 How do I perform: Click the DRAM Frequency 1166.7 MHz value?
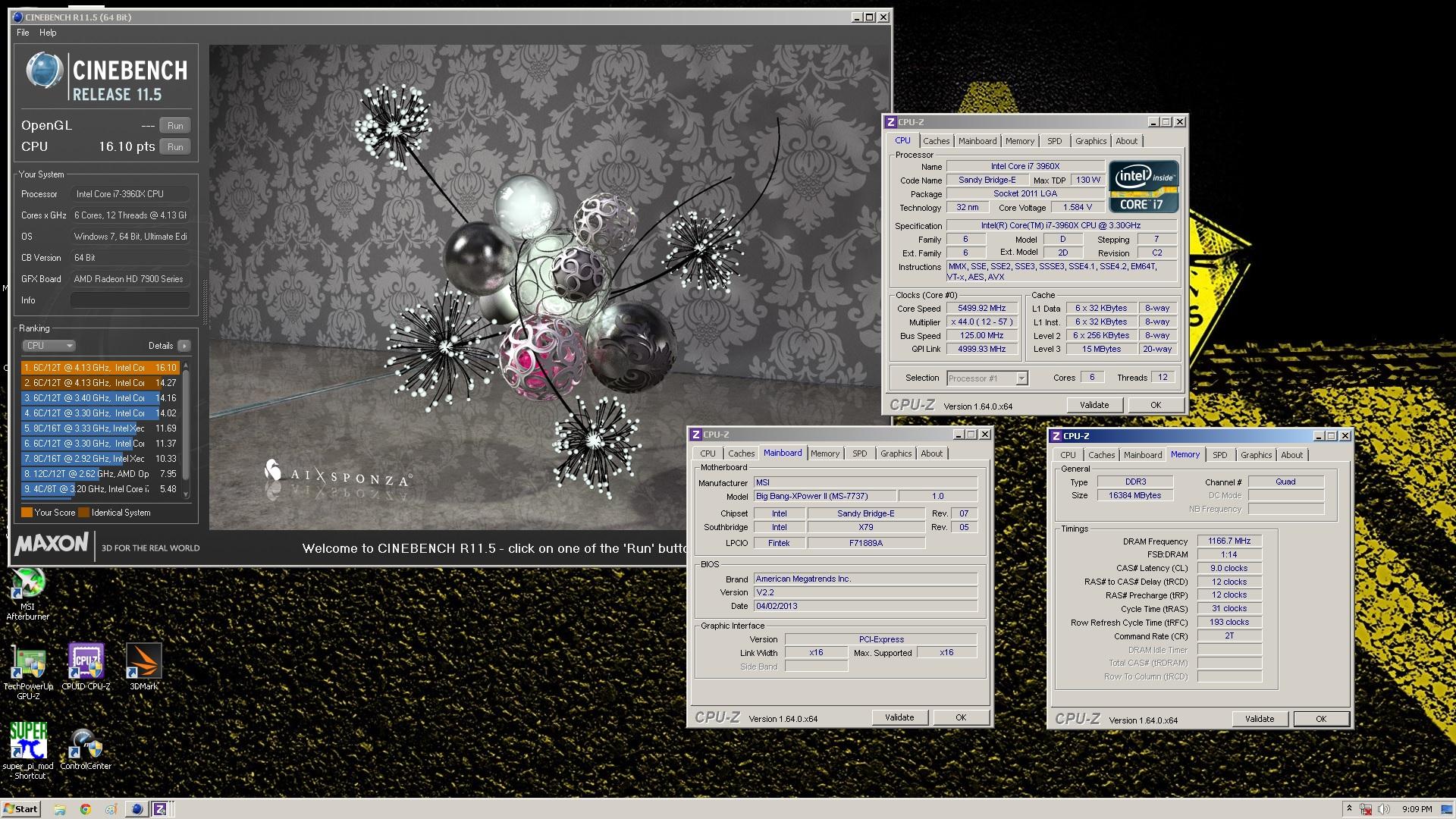[x=1229, y=541]
